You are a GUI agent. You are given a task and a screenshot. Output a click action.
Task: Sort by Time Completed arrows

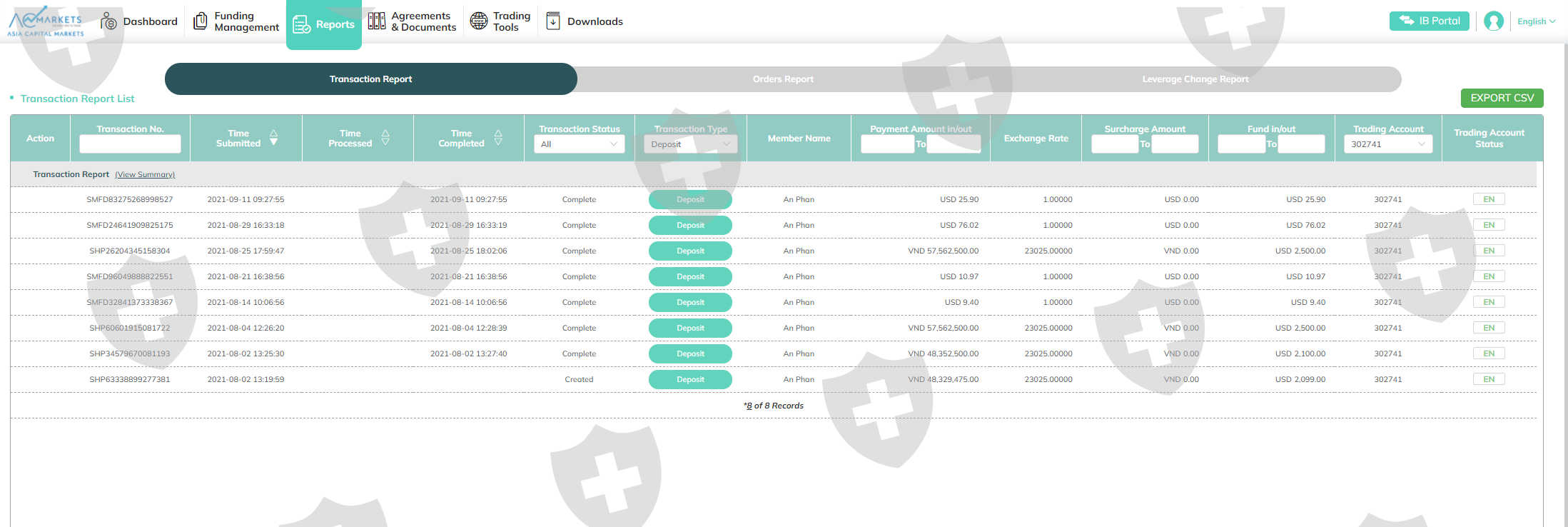tap(498, 138)
